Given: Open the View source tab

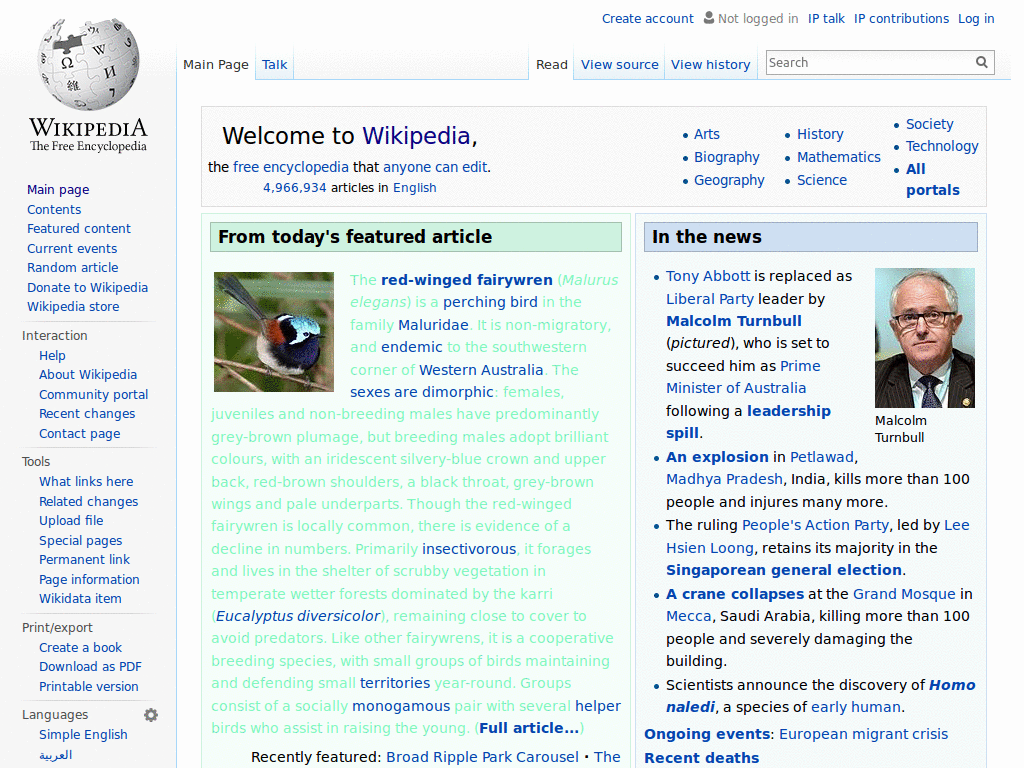Looking at the screenshot, I should (x=620, y=65).
